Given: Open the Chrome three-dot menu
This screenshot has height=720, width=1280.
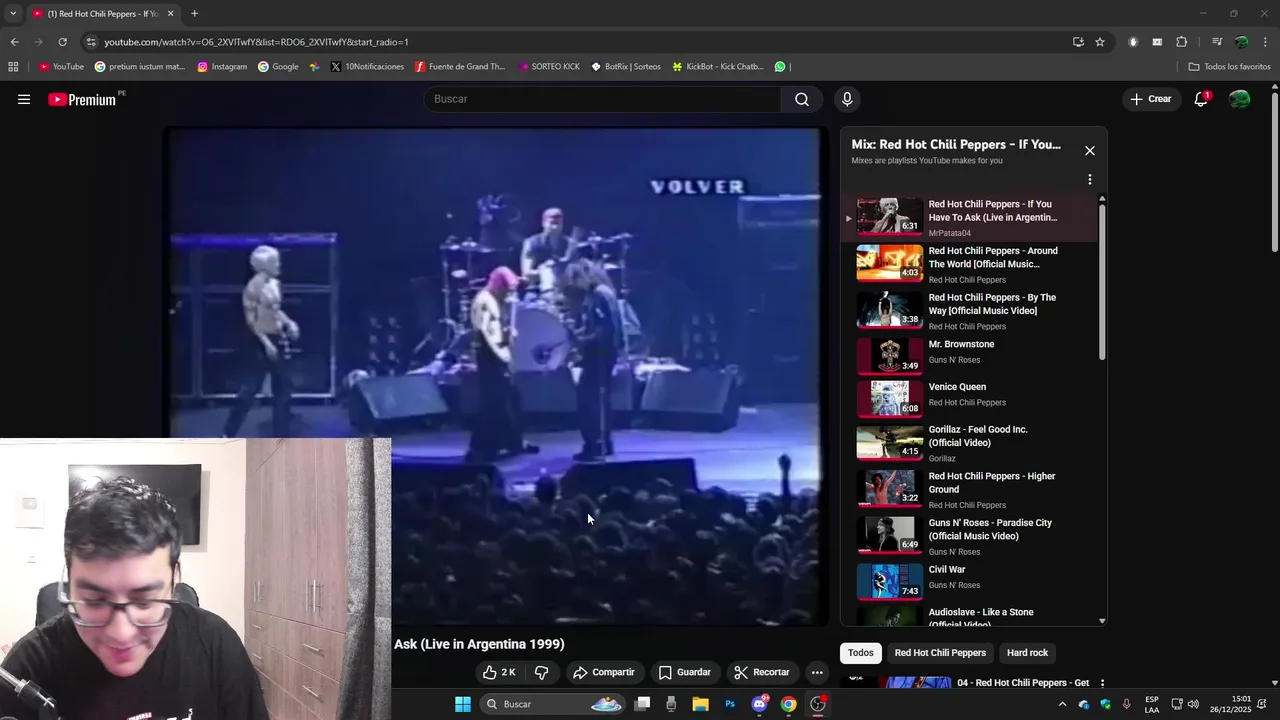Looking at the screenshot, I should [x=1266, y=42].
